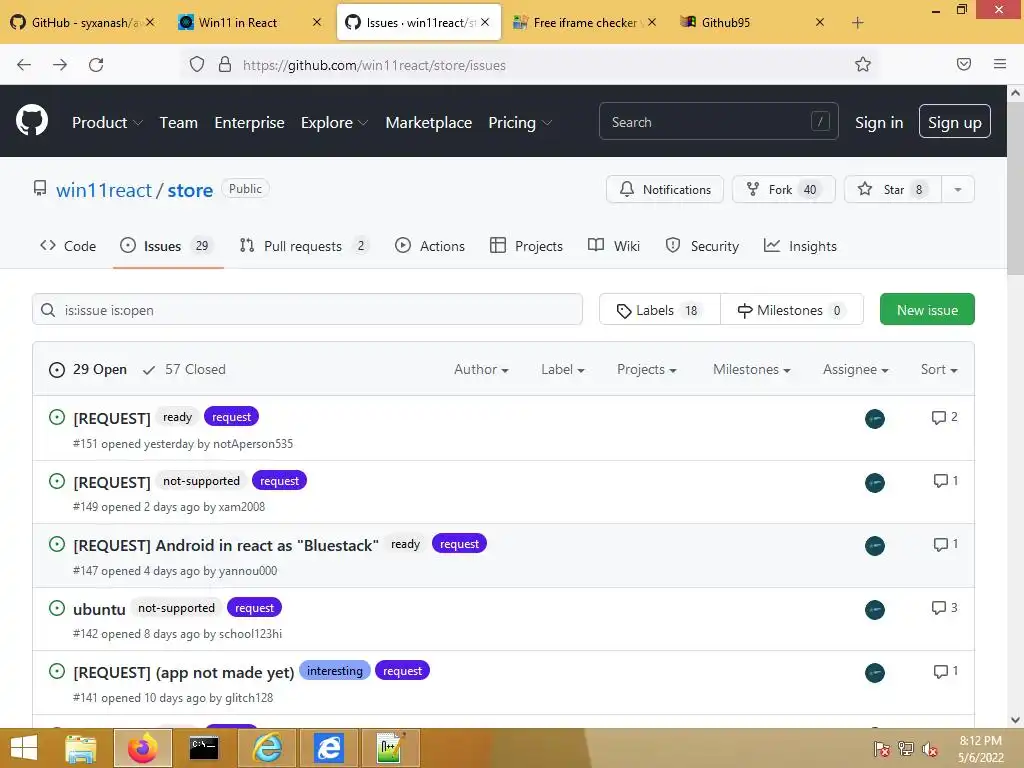This screenshot has width=1024, height=768.
Task: Open the Assignee filter dropdown
Action: pos(856,370)
